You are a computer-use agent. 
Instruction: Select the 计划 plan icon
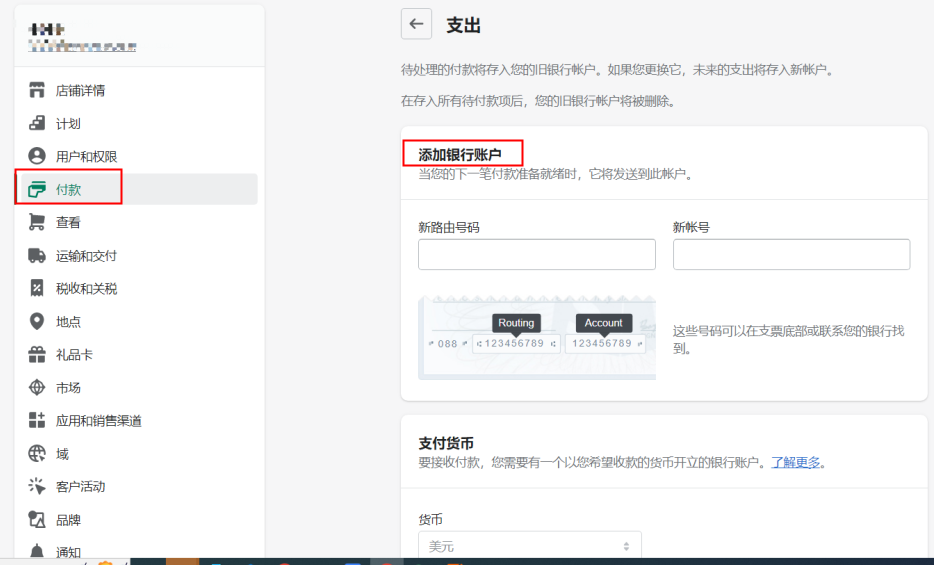click(x=37, y=124)
